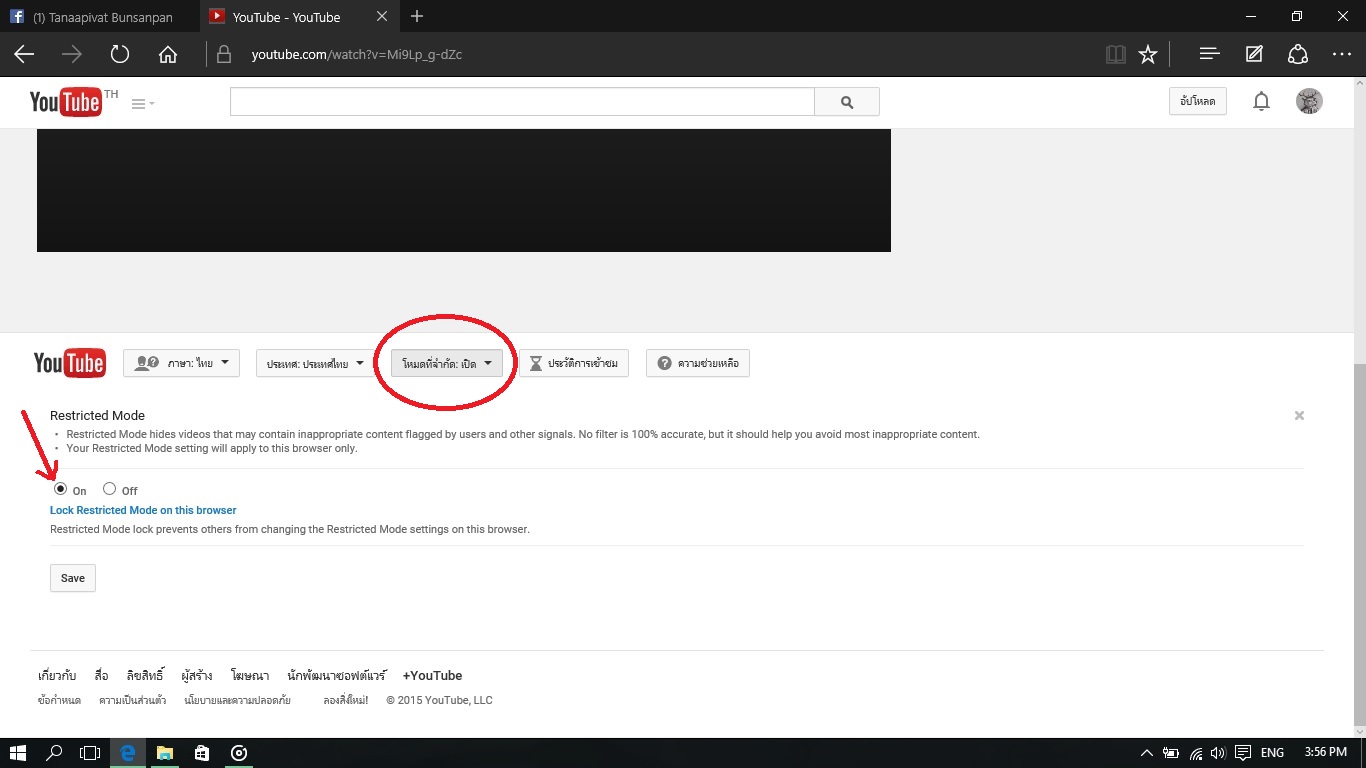The image size is (1366, 768).
Task: Open the battery status tray icon
Action: 1171,753
